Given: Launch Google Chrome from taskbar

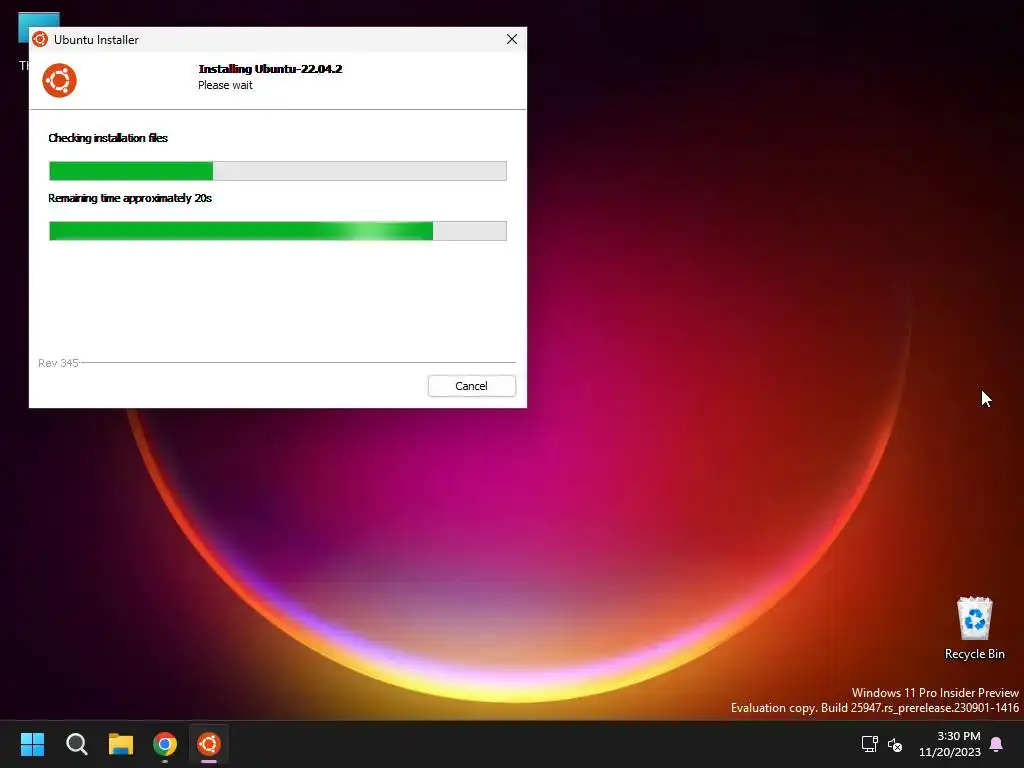Looking at the screenshot, I should pos(165,744).
